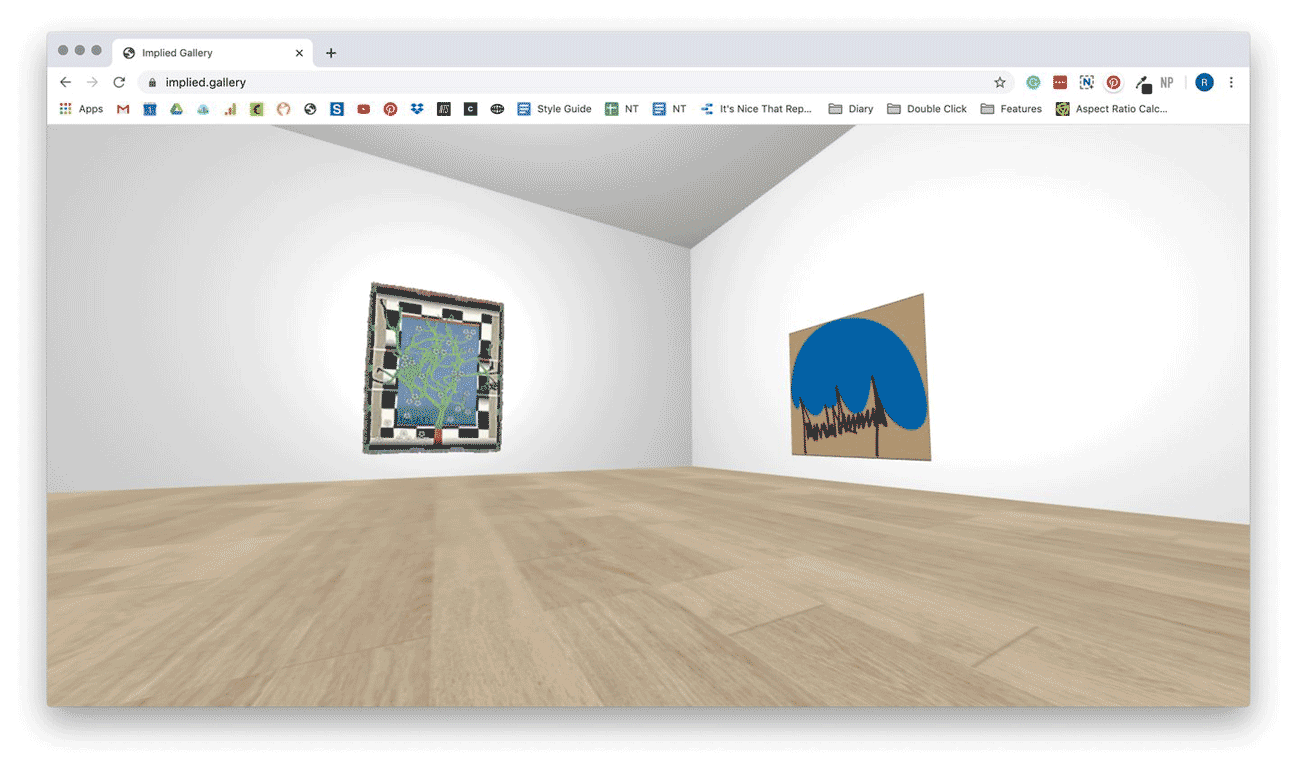This screenshot has width=1296, height=768.
Task: Expand the Double Click bookmarks folder
Action: (x=926, y=109)
